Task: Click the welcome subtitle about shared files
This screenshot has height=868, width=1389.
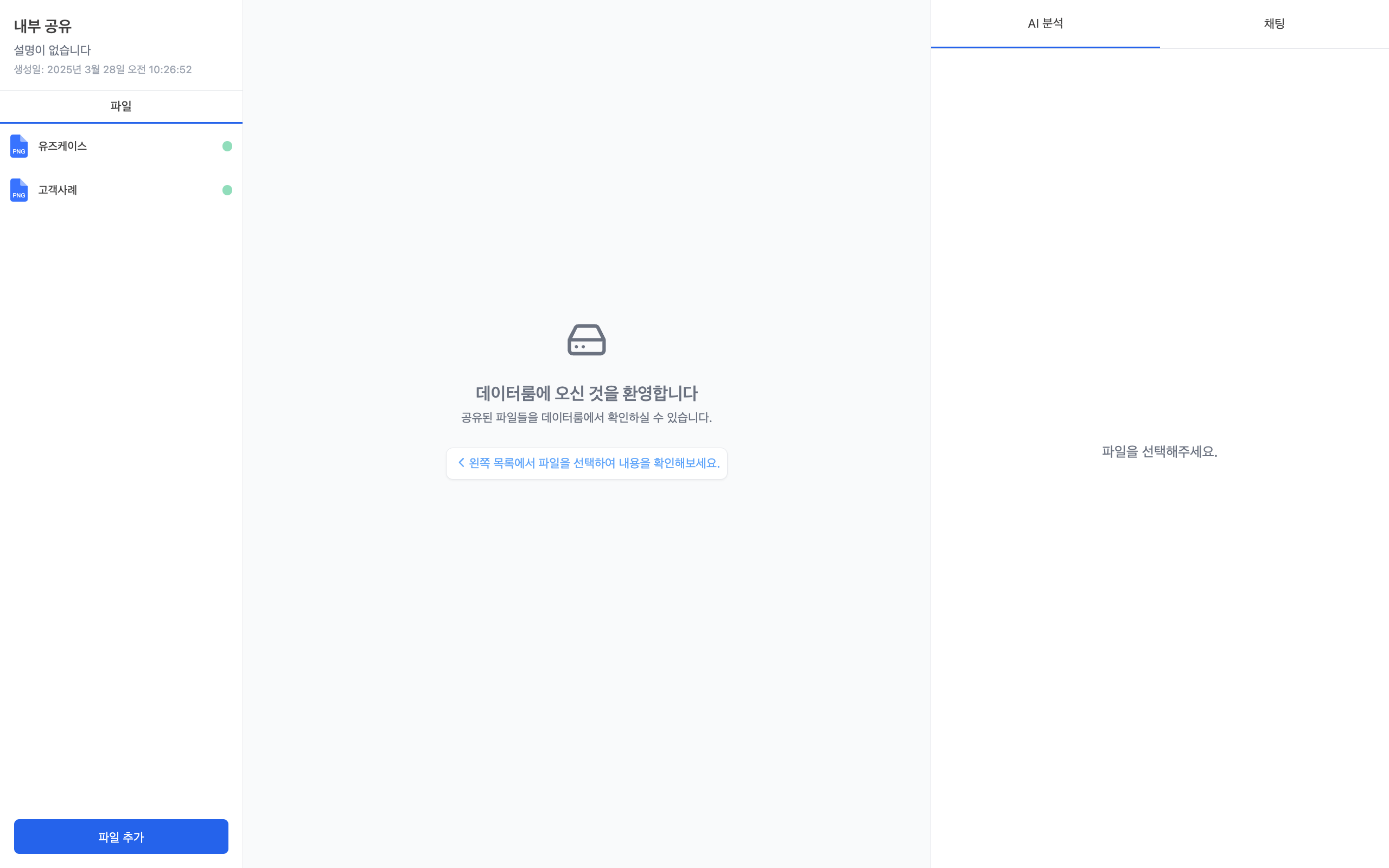Action: click(585, 418)
